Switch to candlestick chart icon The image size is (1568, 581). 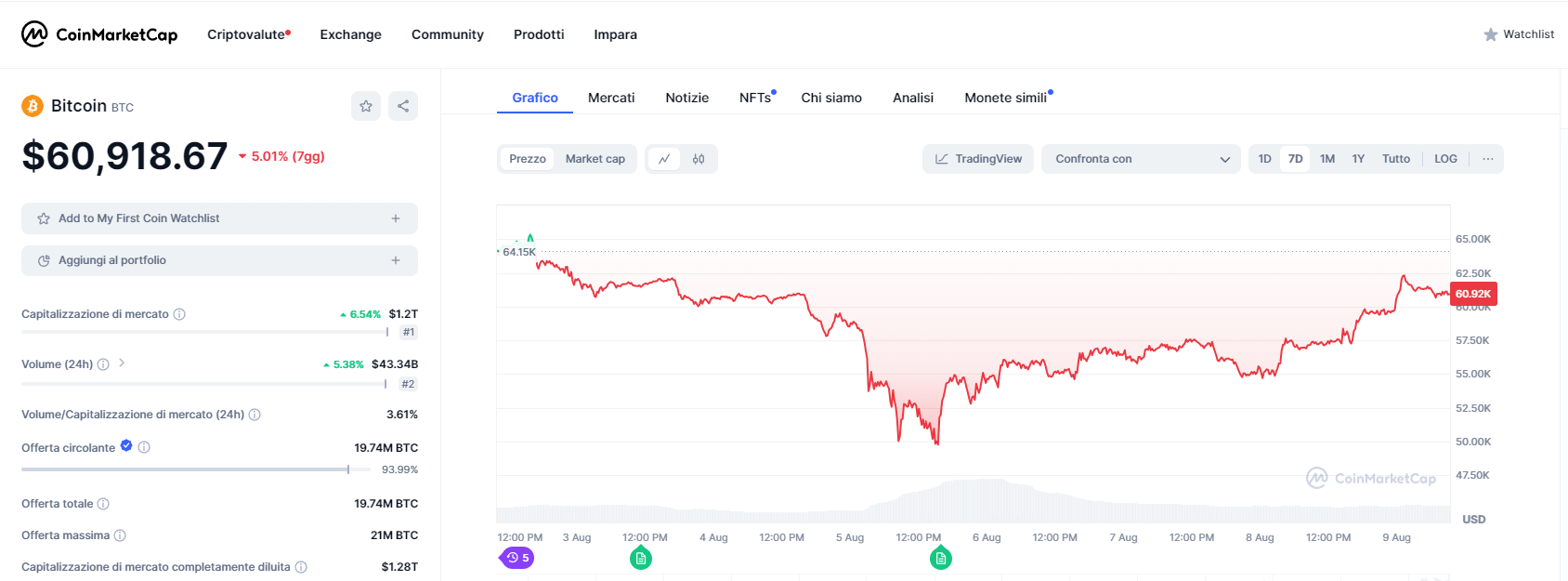tap(699, 159)
